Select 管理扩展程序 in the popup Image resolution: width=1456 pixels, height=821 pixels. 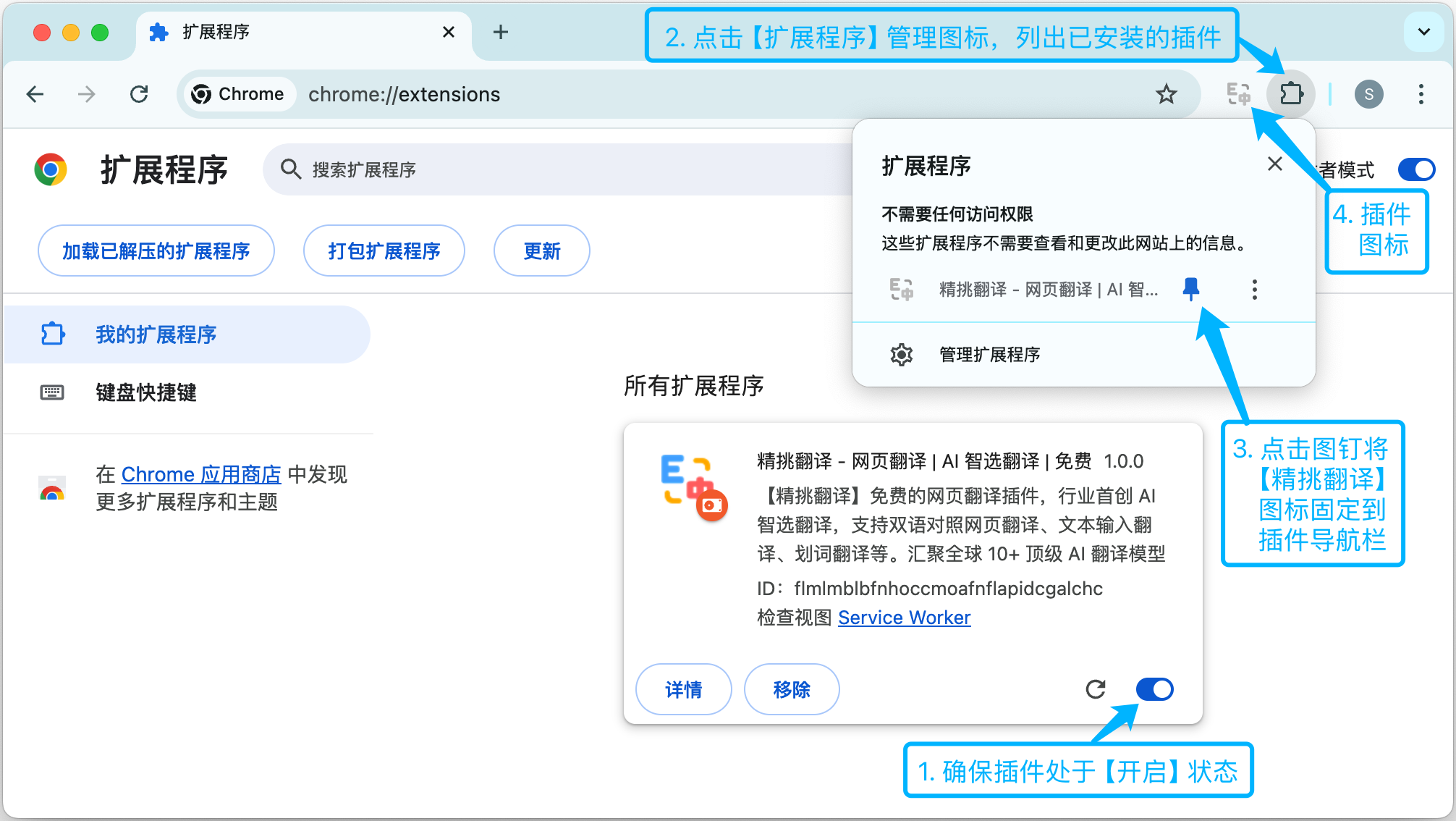tap(1083, 355)
